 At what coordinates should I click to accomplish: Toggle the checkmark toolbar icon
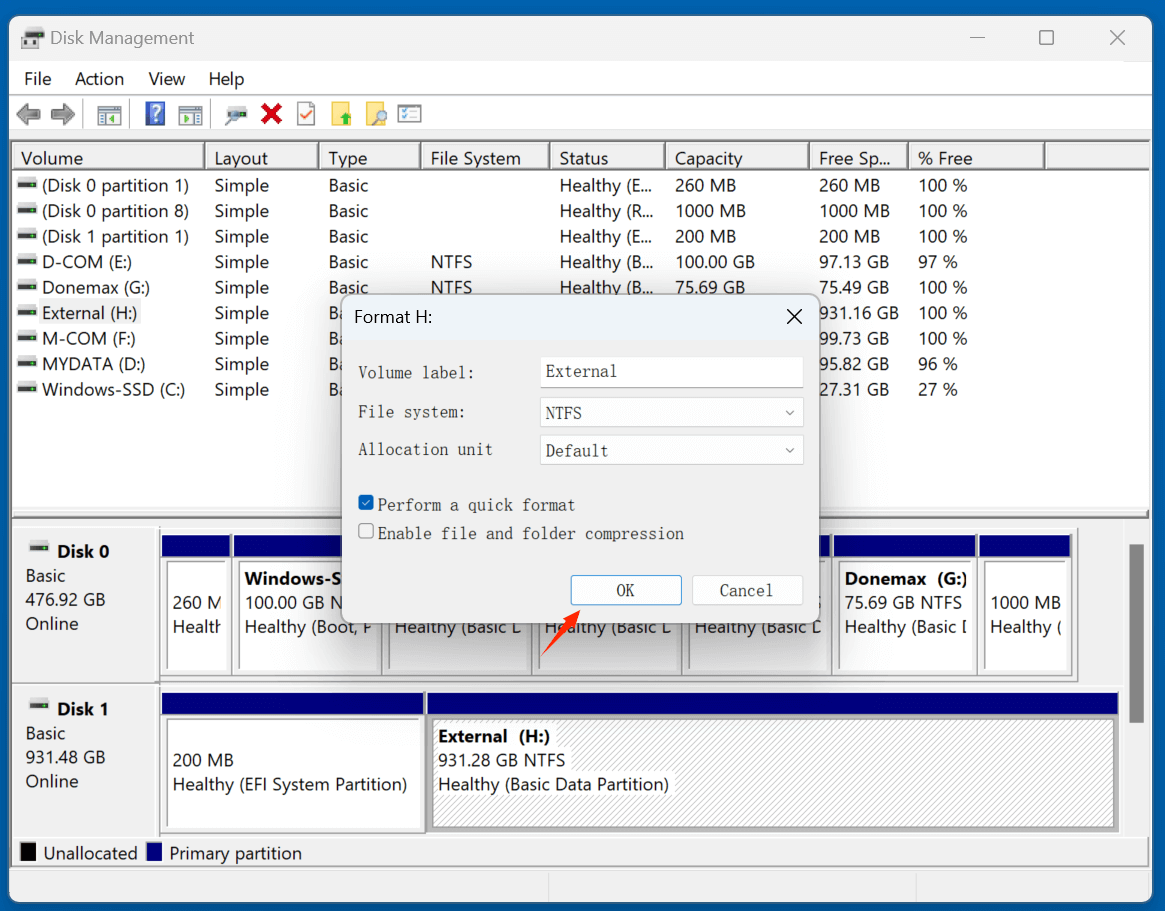tap(306, 113)
